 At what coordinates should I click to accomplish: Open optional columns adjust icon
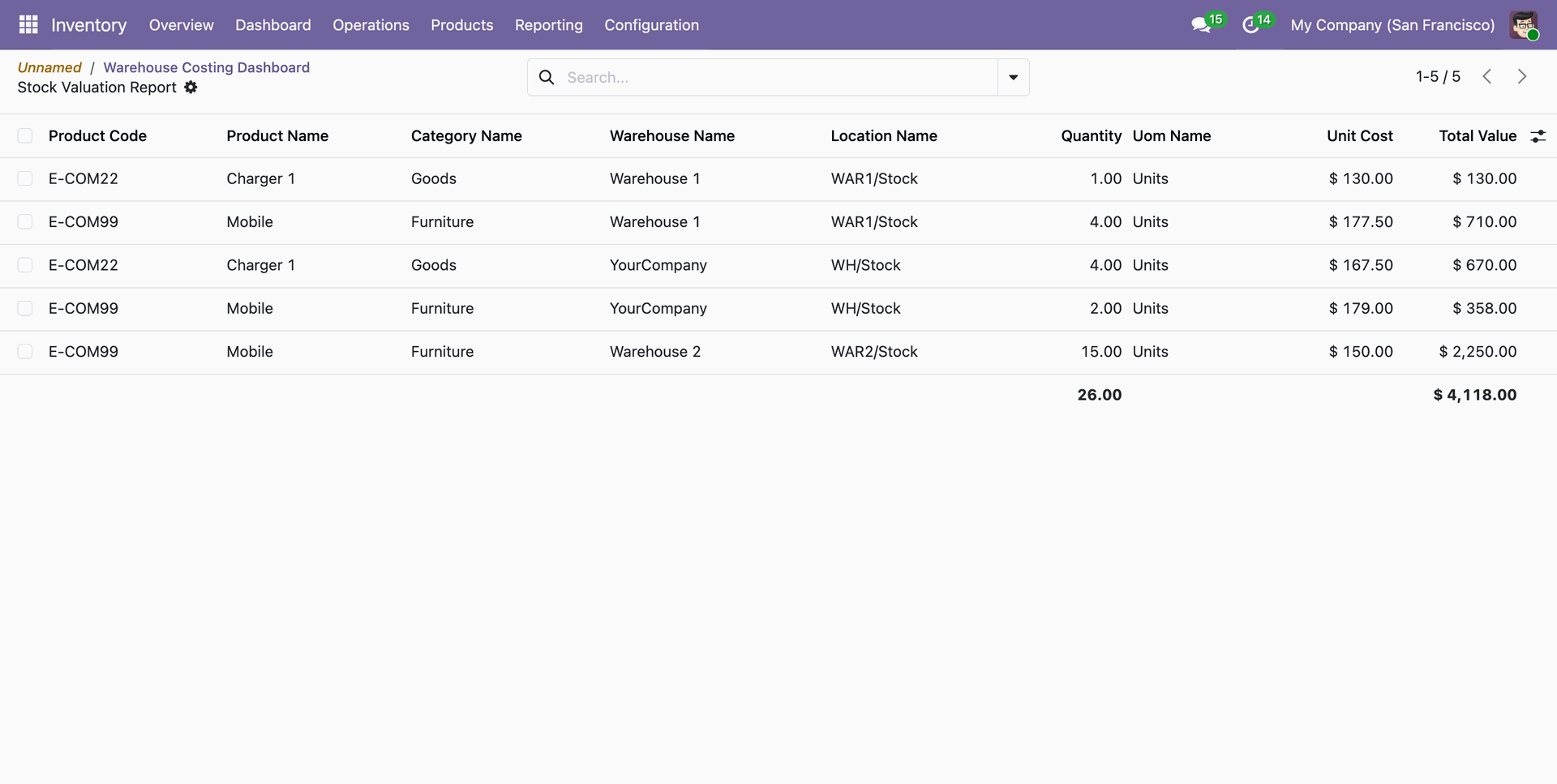tap(1538, 136)
